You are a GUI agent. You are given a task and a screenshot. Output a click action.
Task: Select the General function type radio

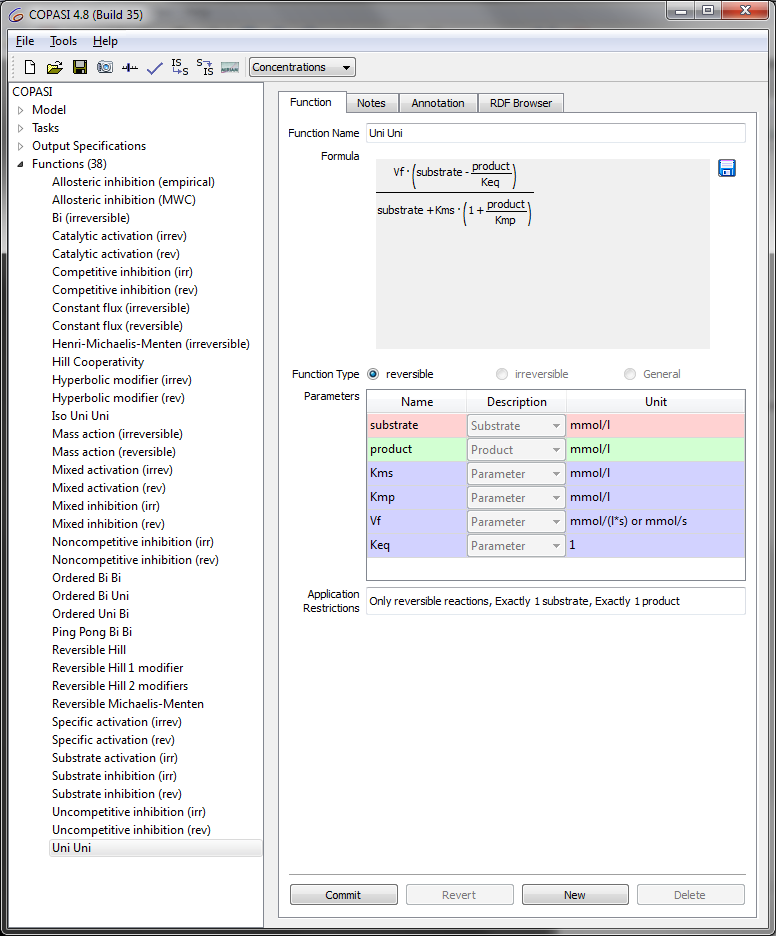pyautogui.click(x=629, y=374)
